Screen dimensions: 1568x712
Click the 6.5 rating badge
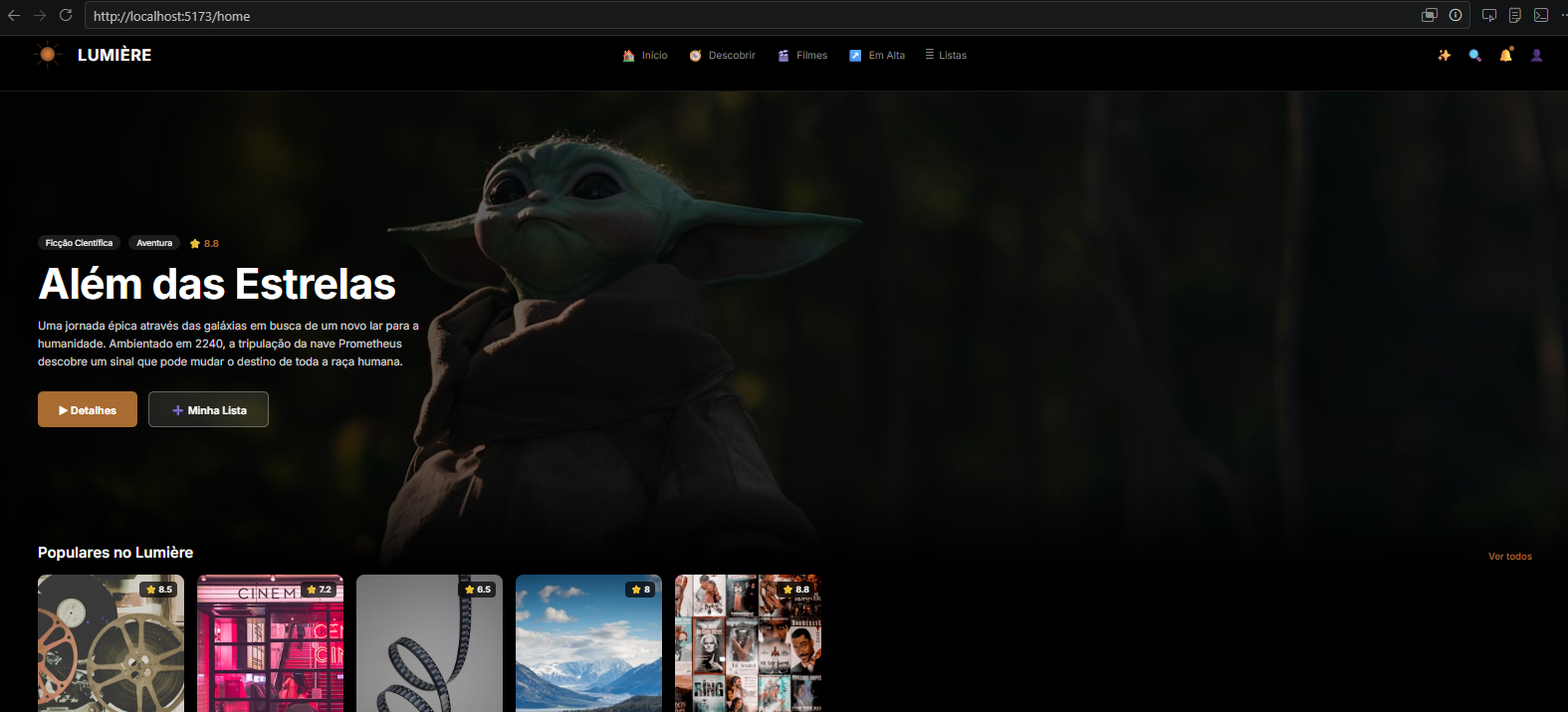click(478, 590)
